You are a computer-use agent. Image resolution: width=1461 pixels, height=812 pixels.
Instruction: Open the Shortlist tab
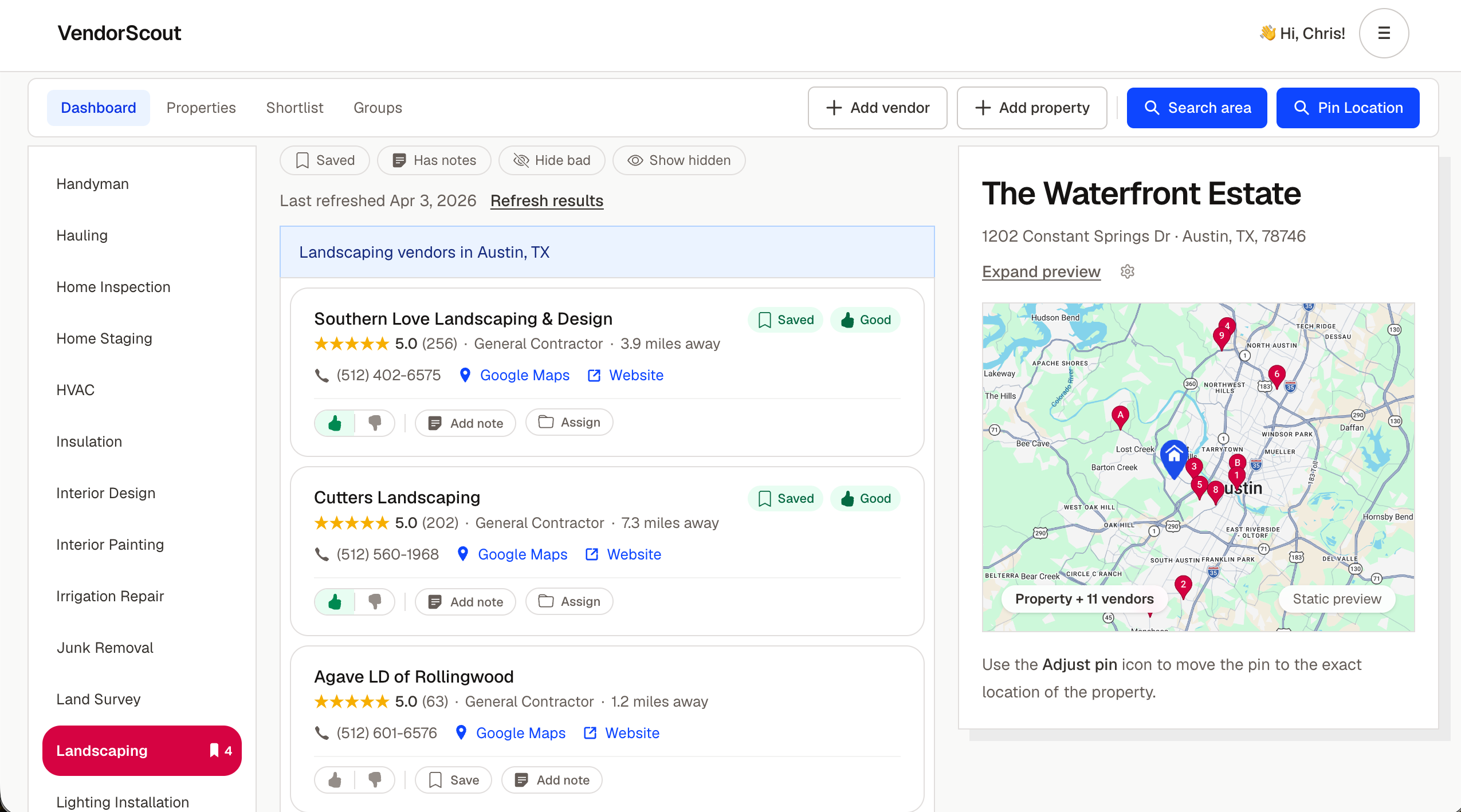(x=294, y=108)
